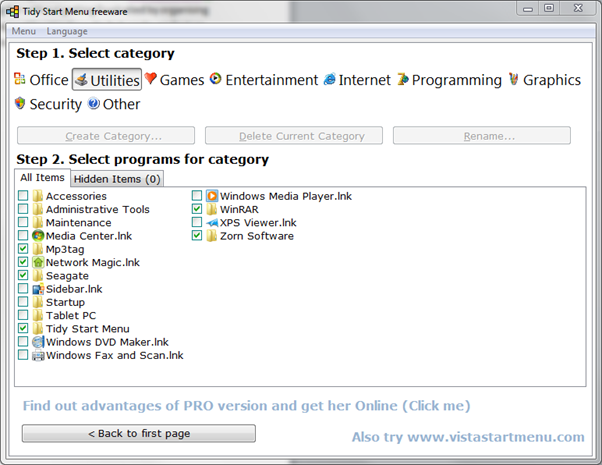602x465 pixels.
Task: Uncheck the Zorn Software checkbox
Action: (197, 235)
